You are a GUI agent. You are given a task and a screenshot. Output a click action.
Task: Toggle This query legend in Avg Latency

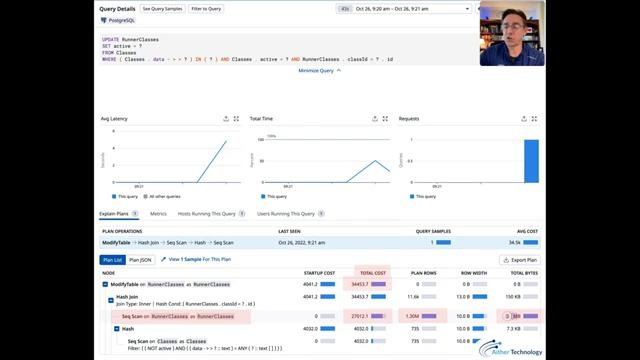(125, 196)
